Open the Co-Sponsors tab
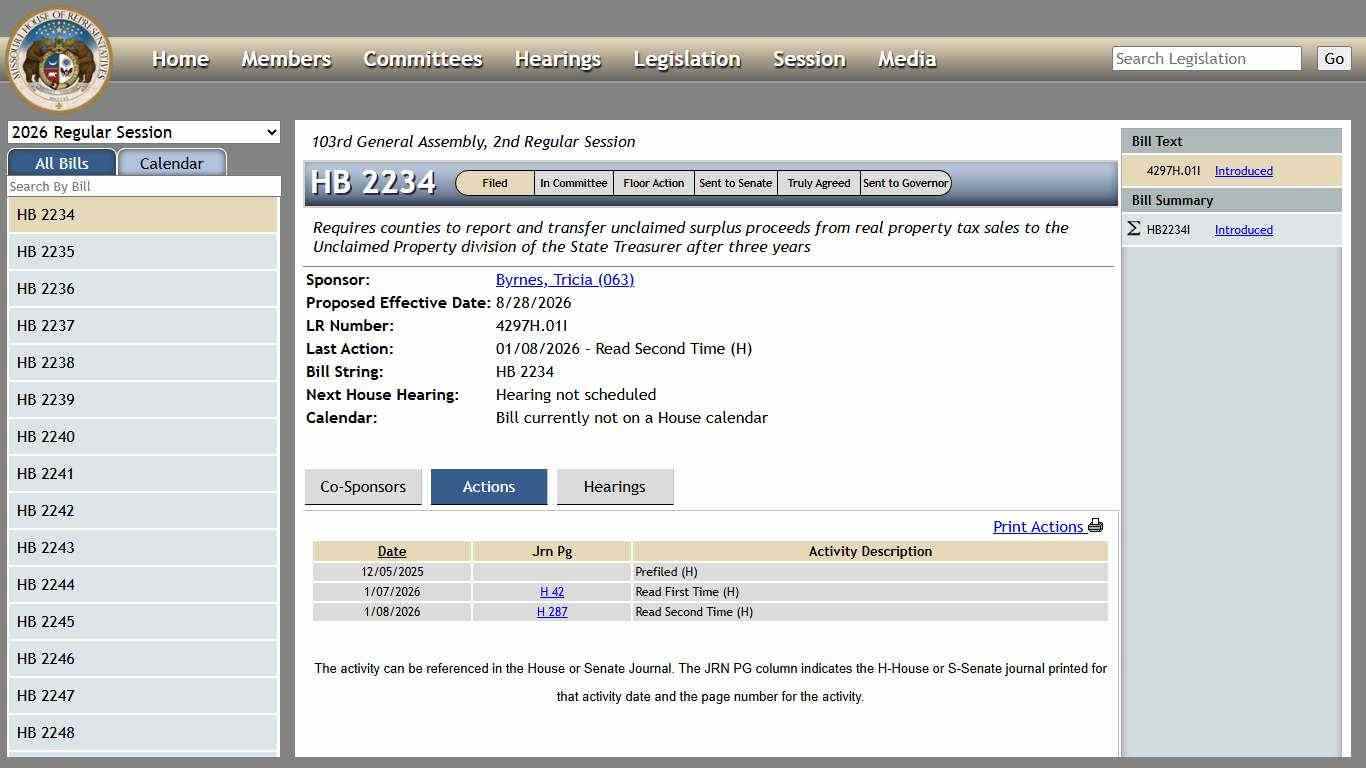The image size is (1366, 768). tap(362, 486)
